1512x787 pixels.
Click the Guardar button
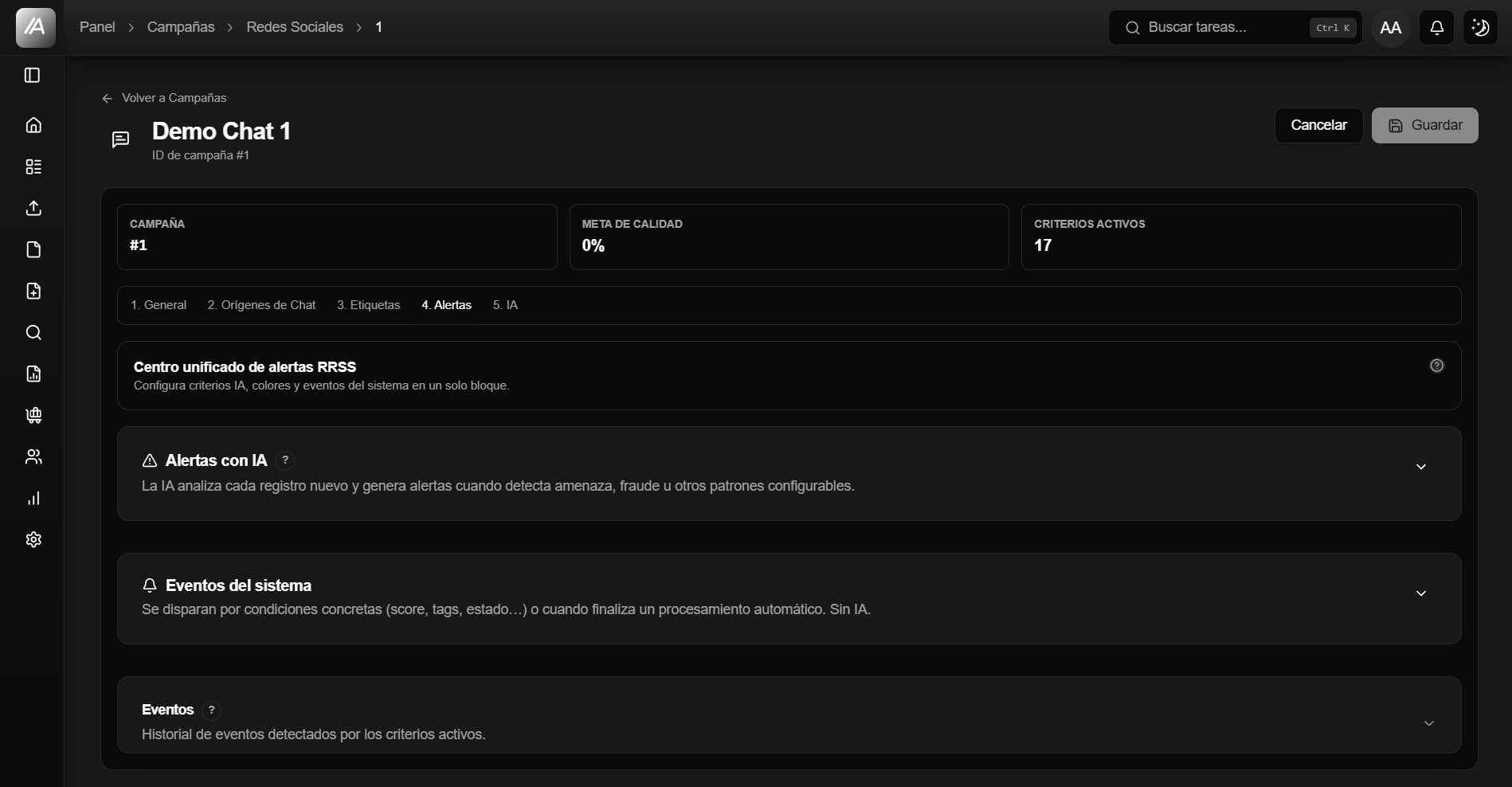(1424, 125)
